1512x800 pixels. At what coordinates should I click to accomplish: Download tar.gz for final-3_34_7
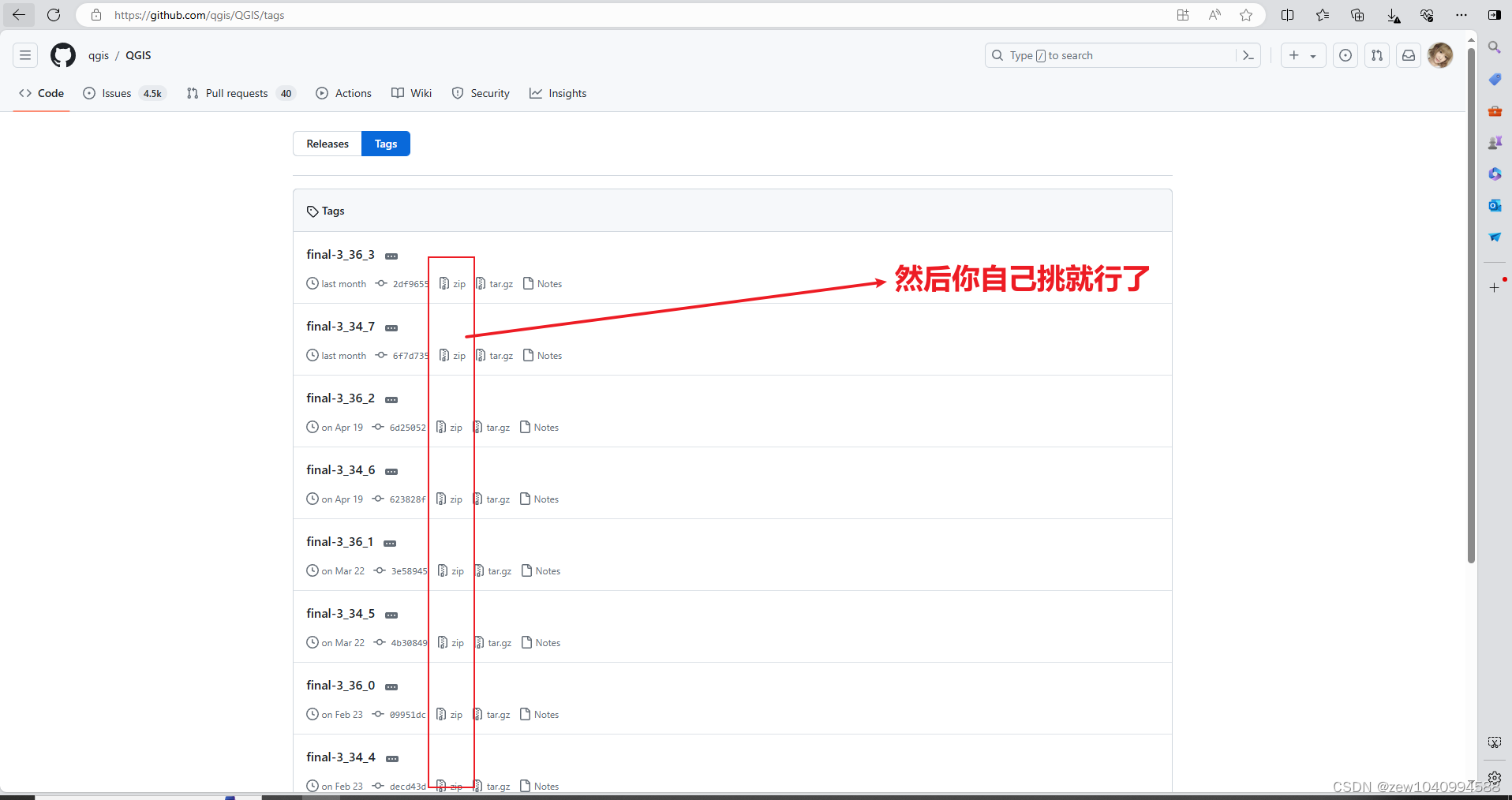pos(494,356)
